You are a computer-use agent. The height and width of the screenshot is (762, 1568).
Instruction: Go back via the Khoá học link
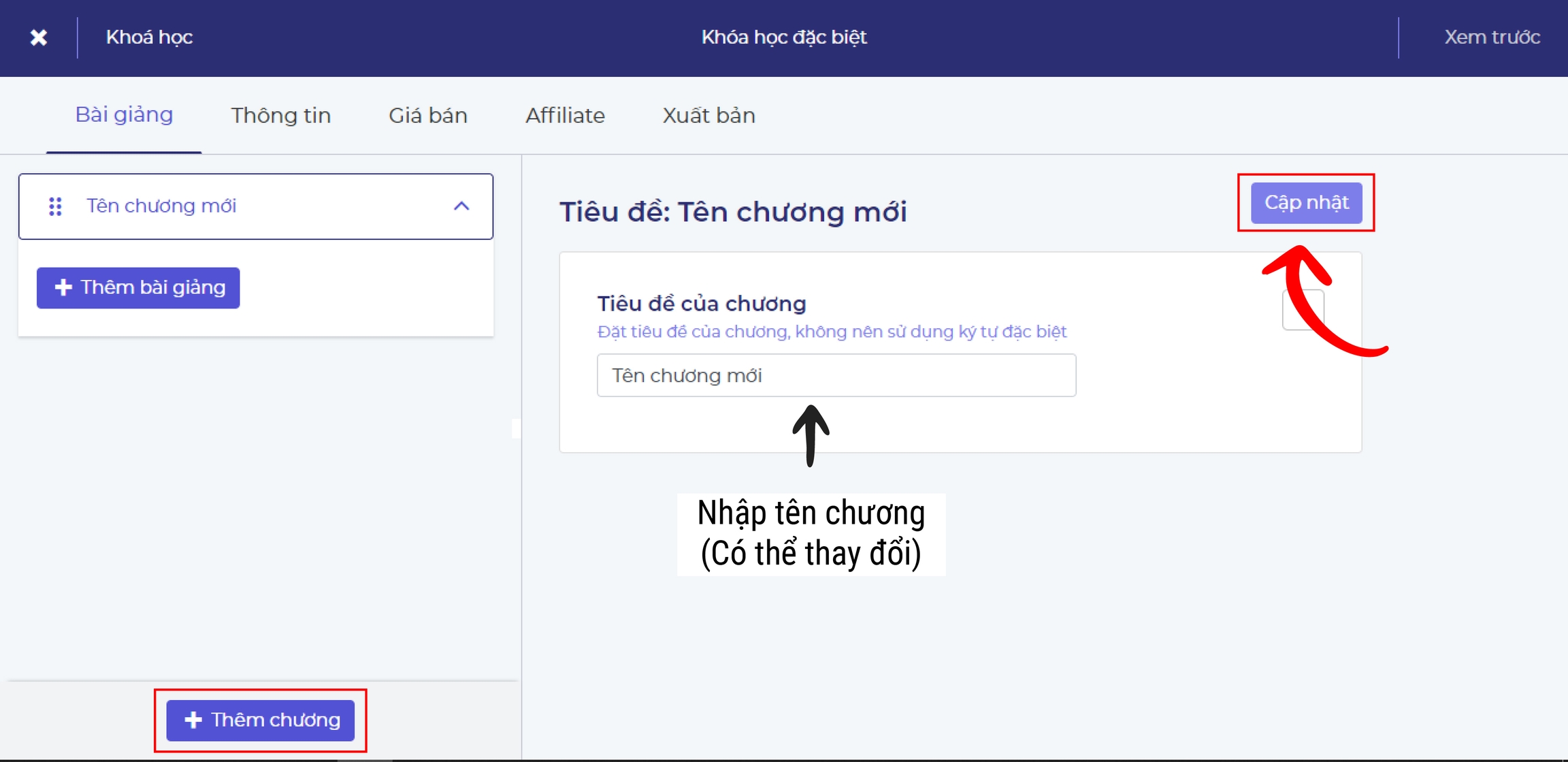tap(149, 37)
